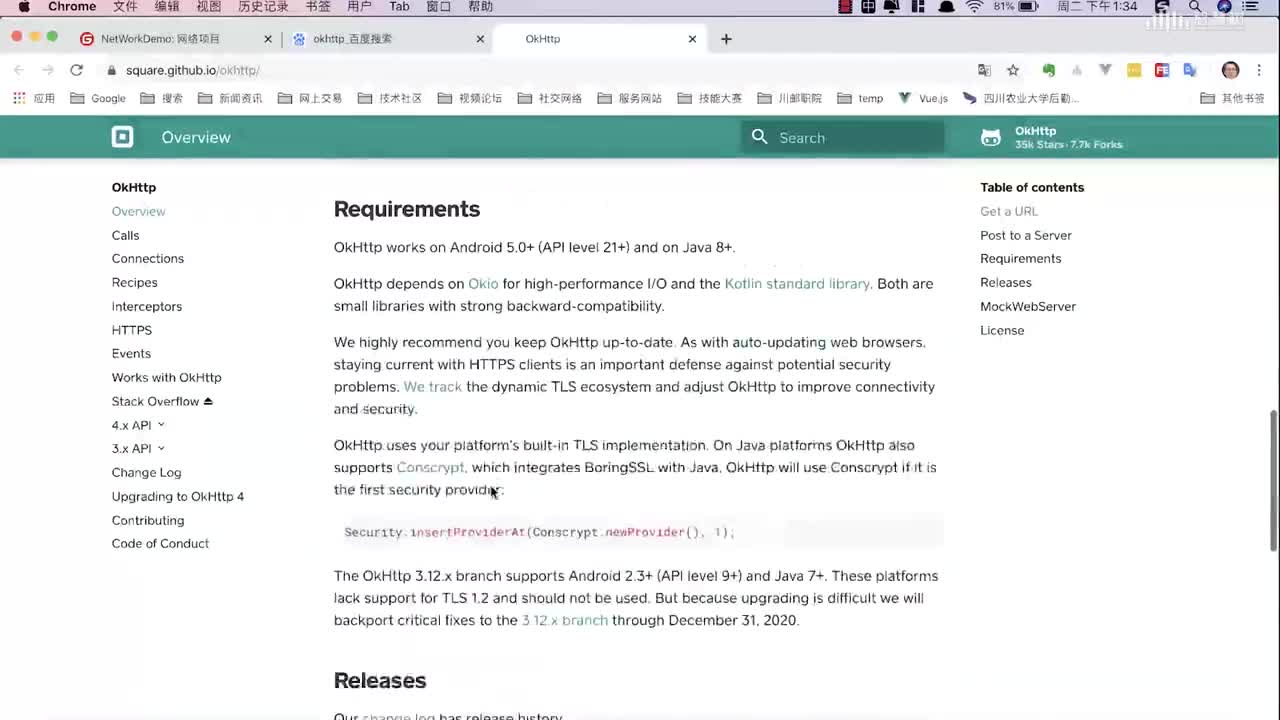Screen dimensions: 1280x720
Task: Open the Kotlin standard library link
Action: 797,284
